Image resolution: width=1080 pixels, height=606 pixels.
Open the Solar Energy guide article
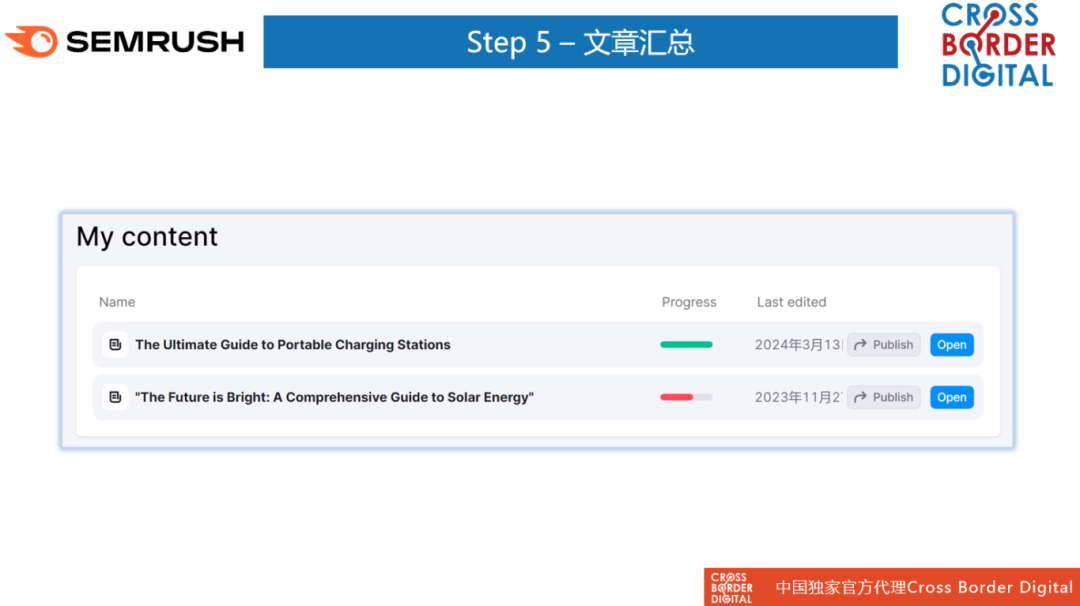951,397
